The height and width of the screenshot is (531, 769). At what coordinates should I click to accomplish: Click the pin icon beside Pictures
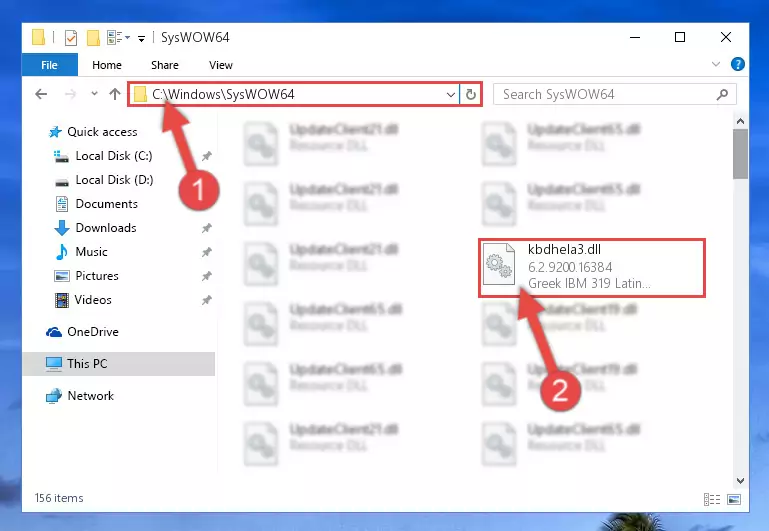click(x=206, y=276)
